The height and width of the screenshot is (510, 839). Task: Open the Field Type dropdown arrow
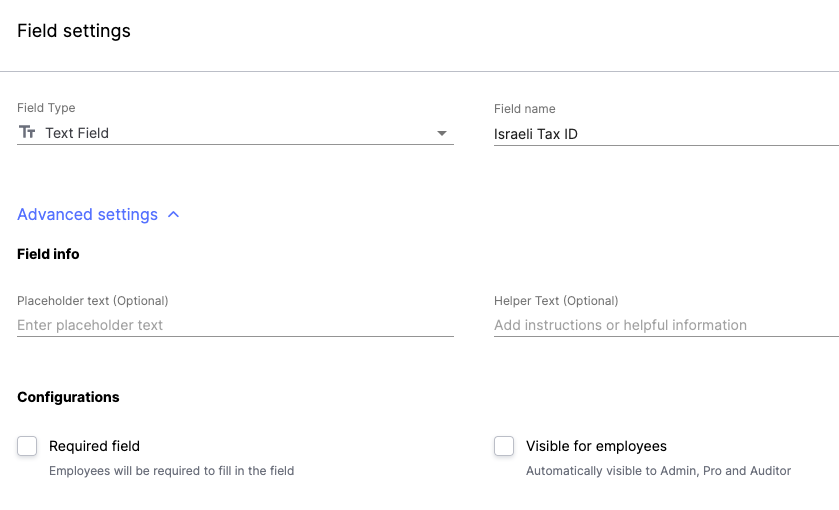click(441, 133)
